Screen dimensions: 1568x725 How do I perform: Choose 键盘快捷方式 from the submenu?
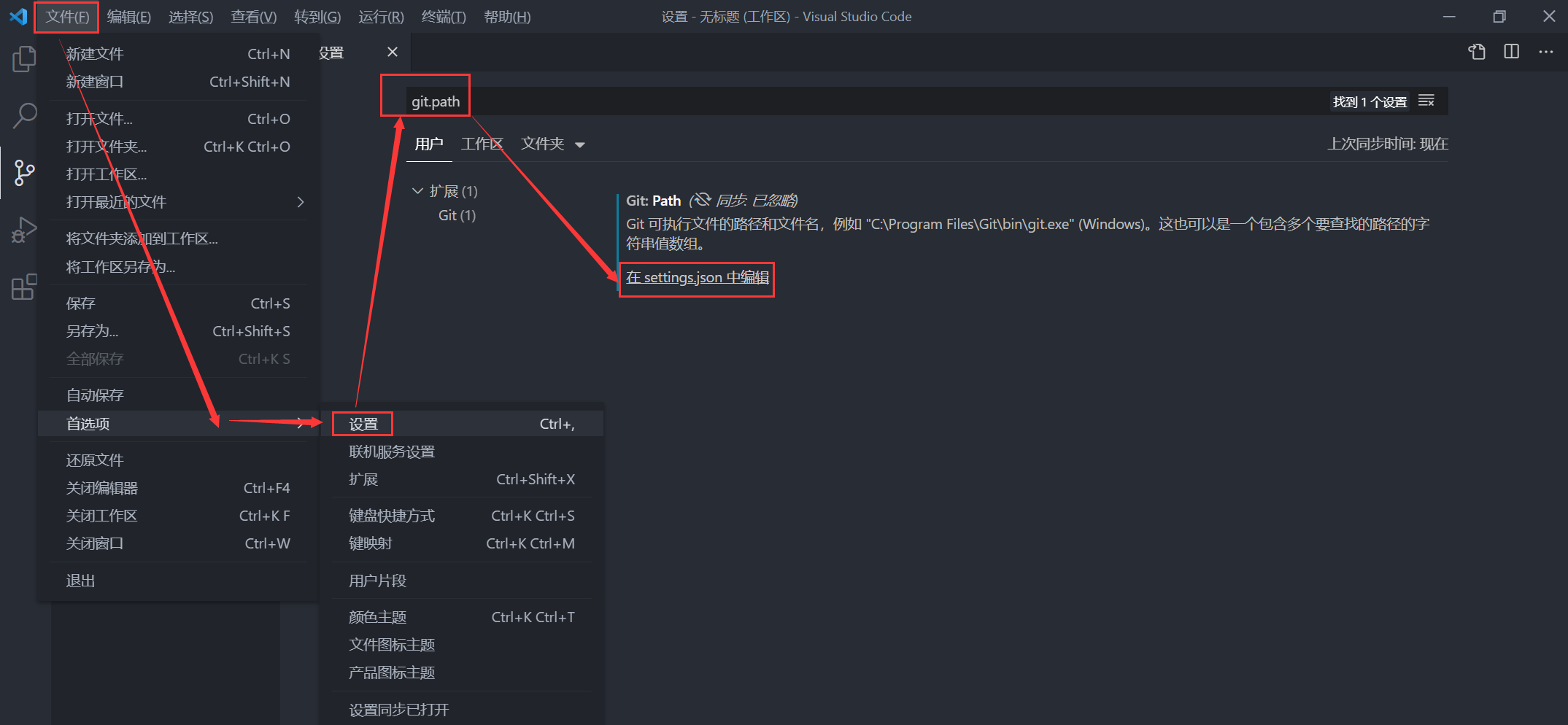(392, 516)
